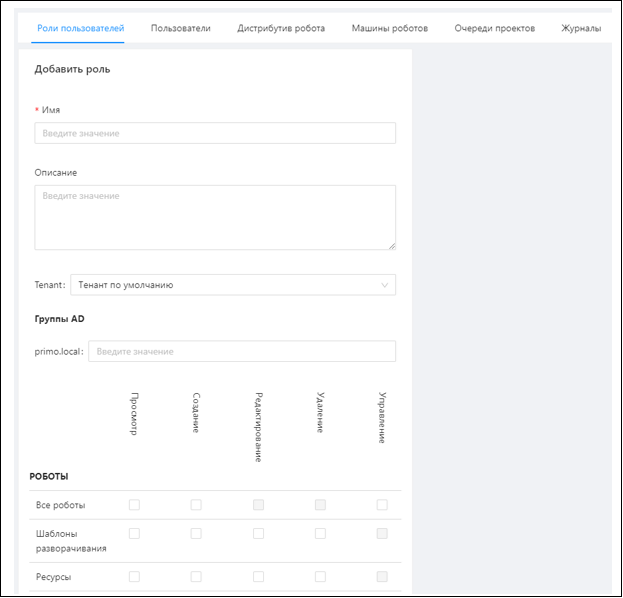Click the РОБОТЫ section header

pyautogui.click(x=49, y=476)
